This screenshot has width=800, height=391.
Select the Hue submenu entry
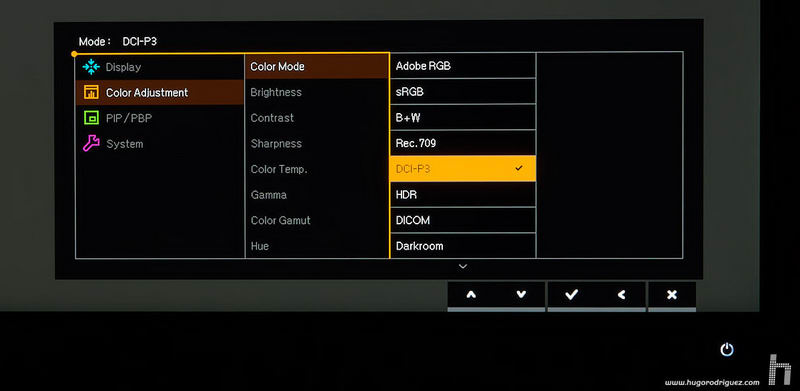click(x=317, y=246)
